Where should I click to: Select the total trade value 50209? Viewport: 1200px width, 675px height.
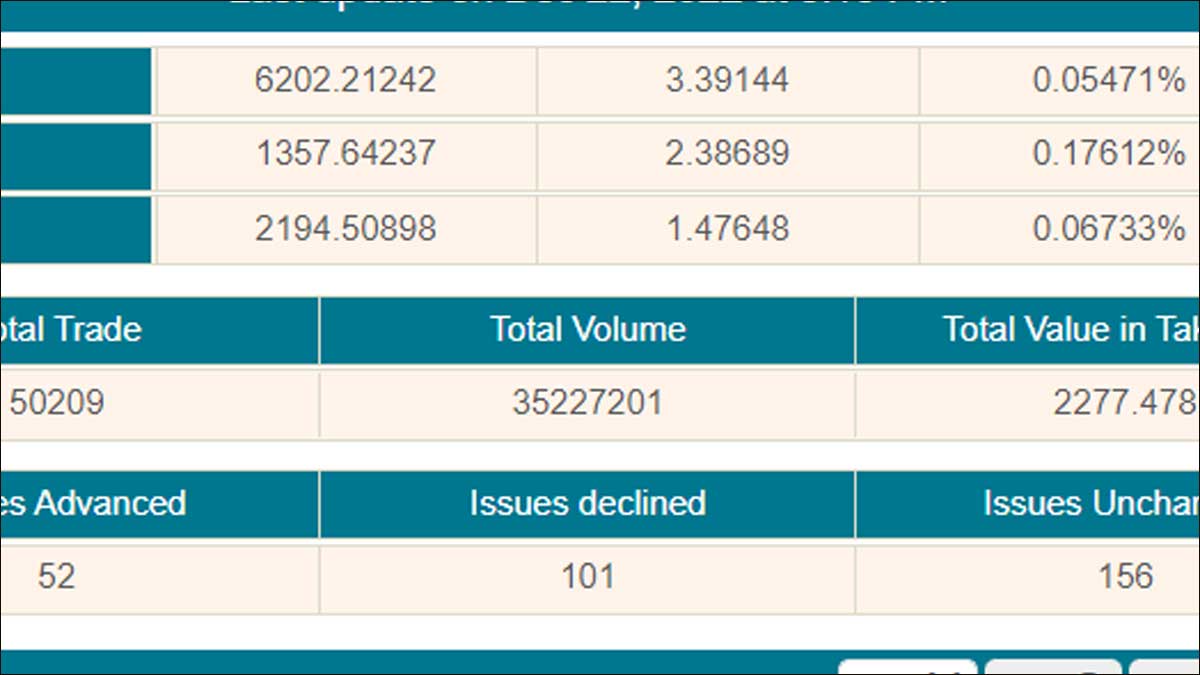(x=57, y=403)
